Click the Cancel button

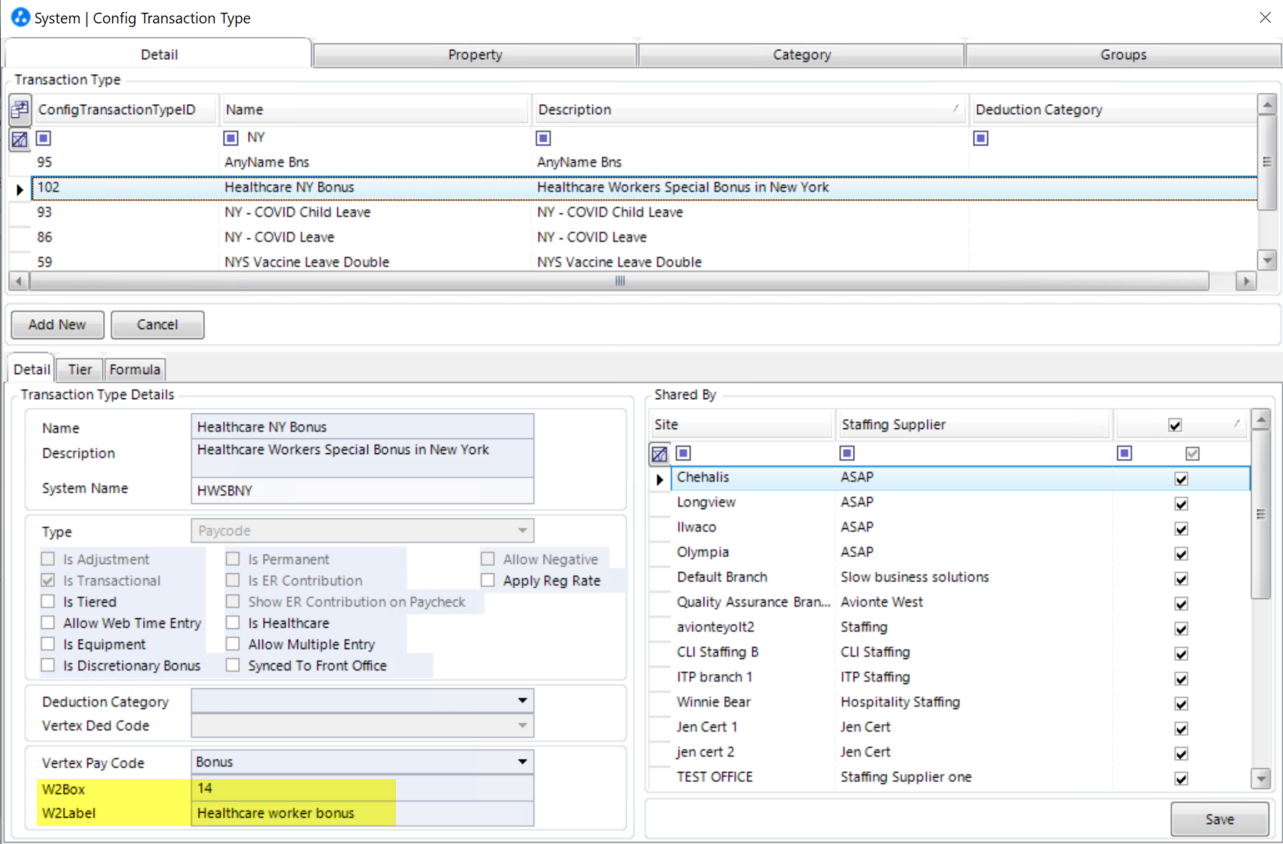click(x=157, y=325)
